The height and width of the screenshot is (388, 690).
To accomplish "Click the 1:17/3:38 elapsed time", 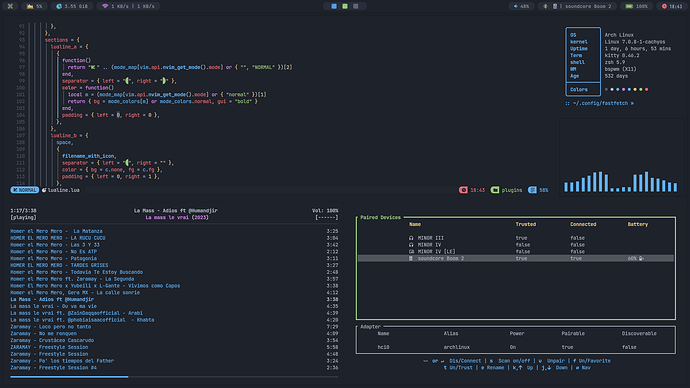I will (x=23, y=211).
